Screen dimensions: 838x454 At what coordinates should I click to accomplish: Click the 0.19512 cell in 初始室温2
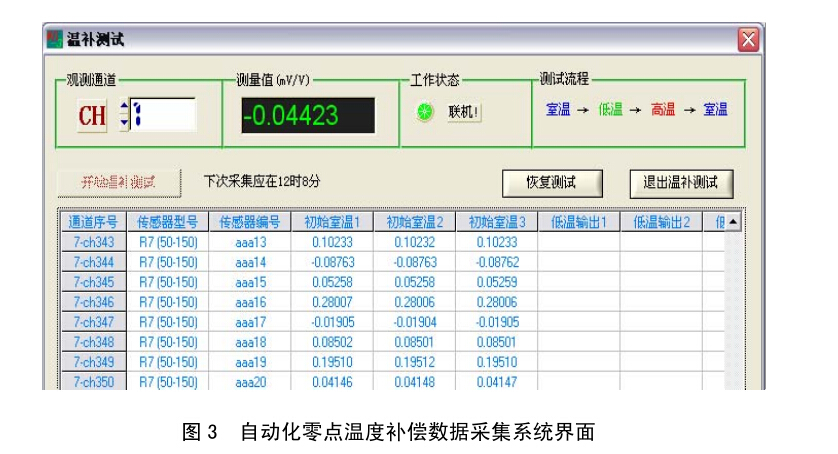[414, 362]
